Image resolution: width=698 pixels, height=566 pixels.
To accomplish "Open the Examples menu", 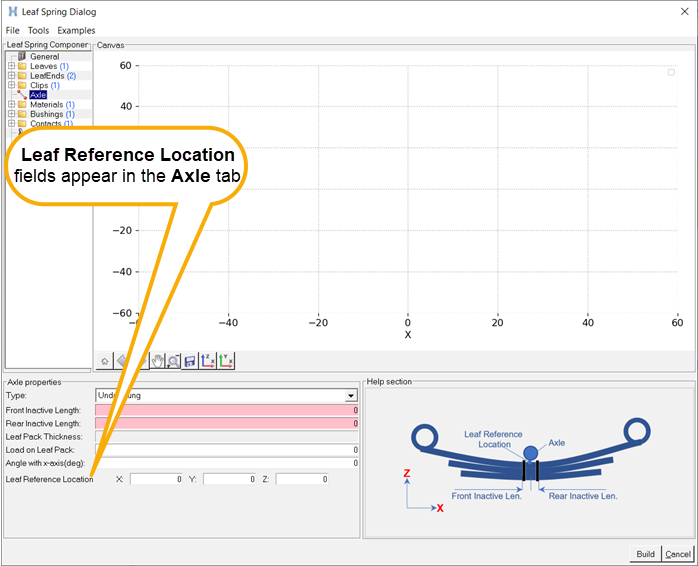I will coord(76,31).
